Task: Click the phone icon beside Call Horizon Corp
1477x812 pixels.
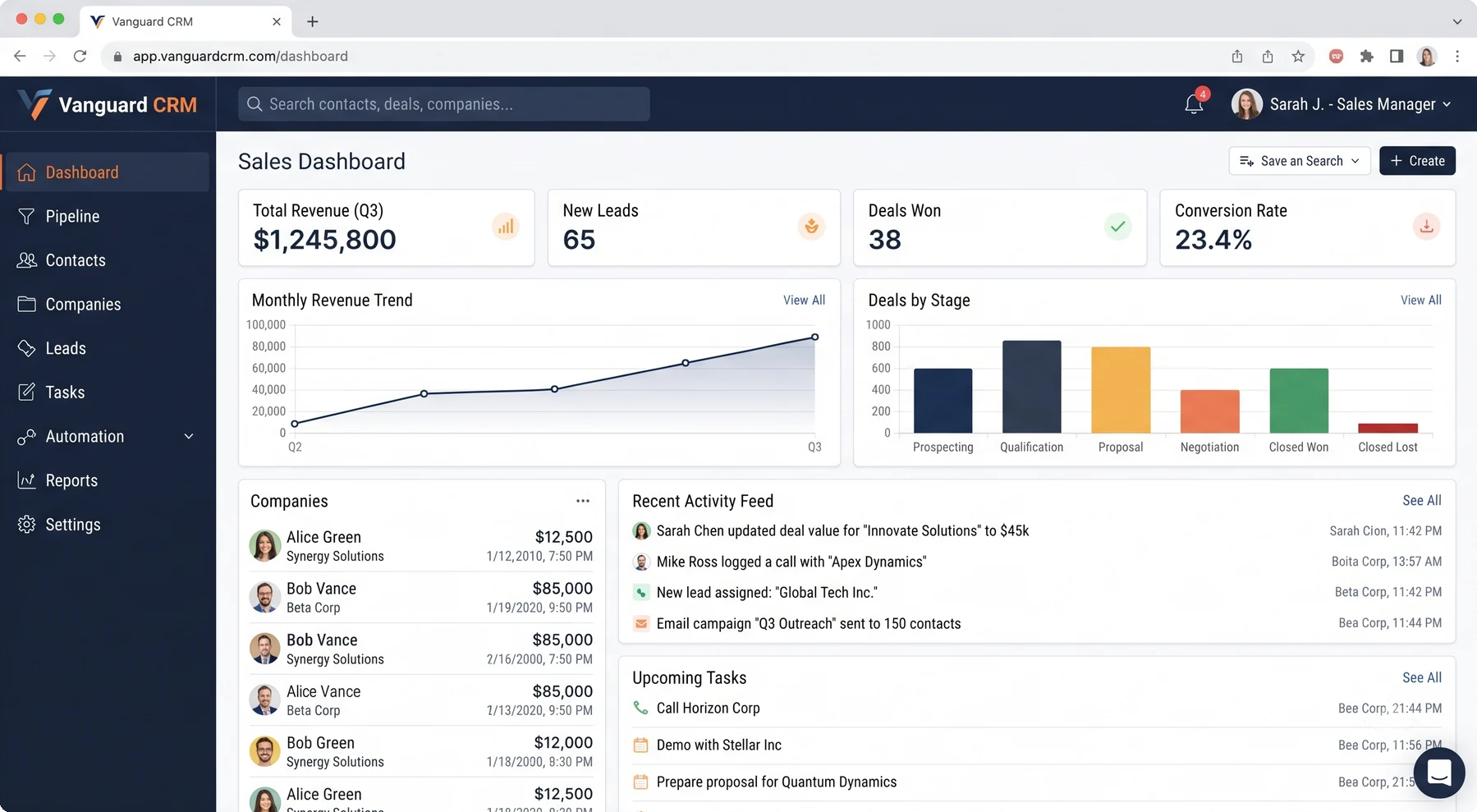Action: click(641, 708)
